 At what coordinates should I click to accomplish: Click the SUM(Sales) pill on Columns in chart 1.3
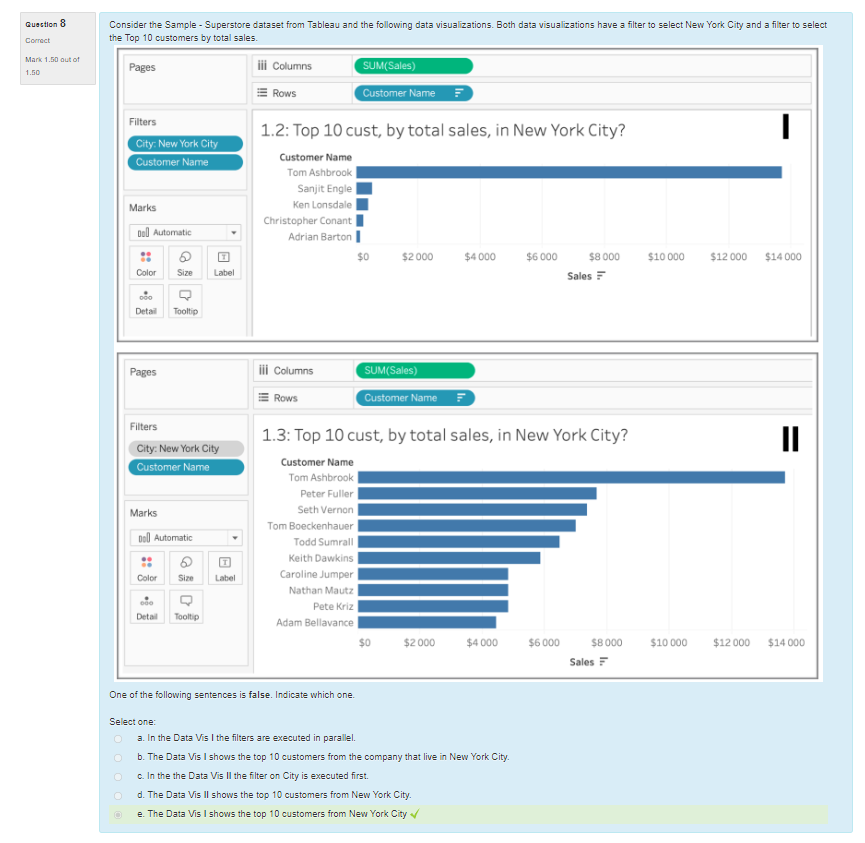click(x=414, y=371)
